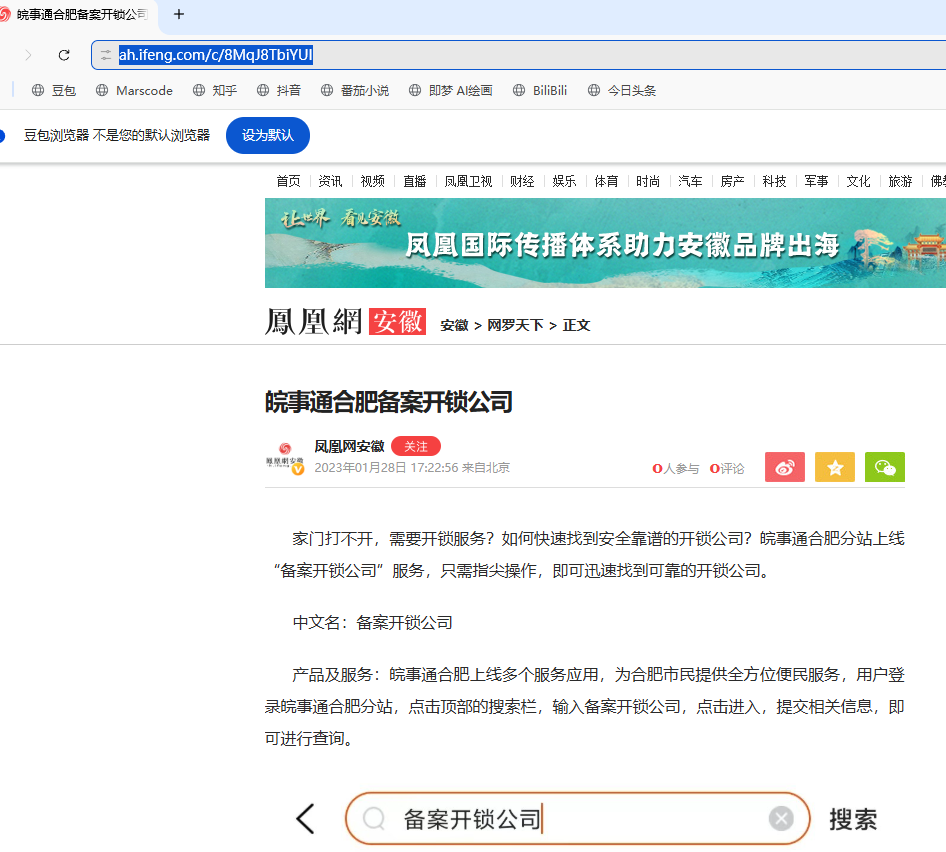Open the BiliBili bookmark
The height and width of the screenshot is (852, 946).
coord(539,91)
